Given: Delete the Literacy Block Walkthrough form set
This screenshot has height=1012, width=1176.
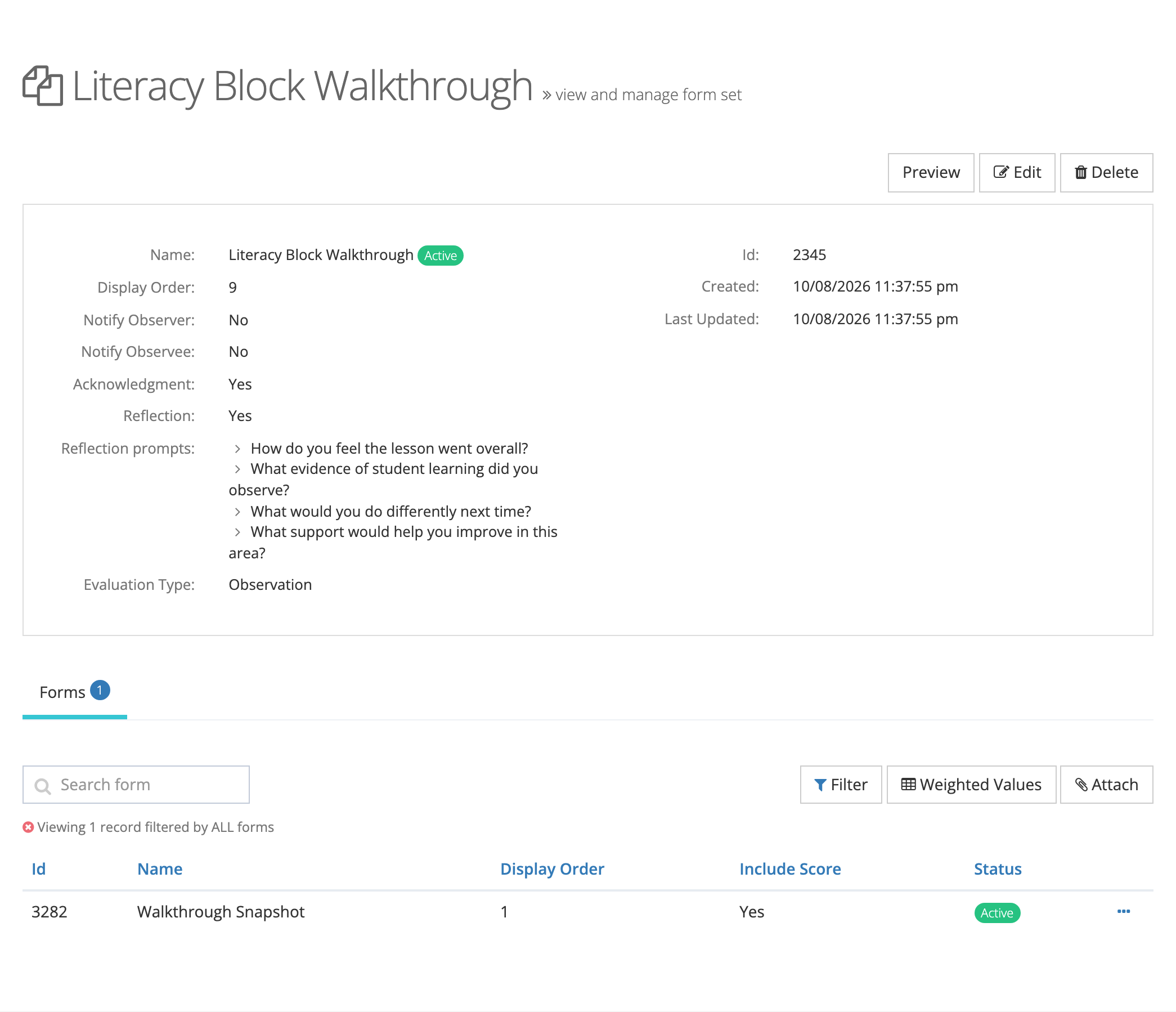Looking at the screenshot, I should [1106, 173].
